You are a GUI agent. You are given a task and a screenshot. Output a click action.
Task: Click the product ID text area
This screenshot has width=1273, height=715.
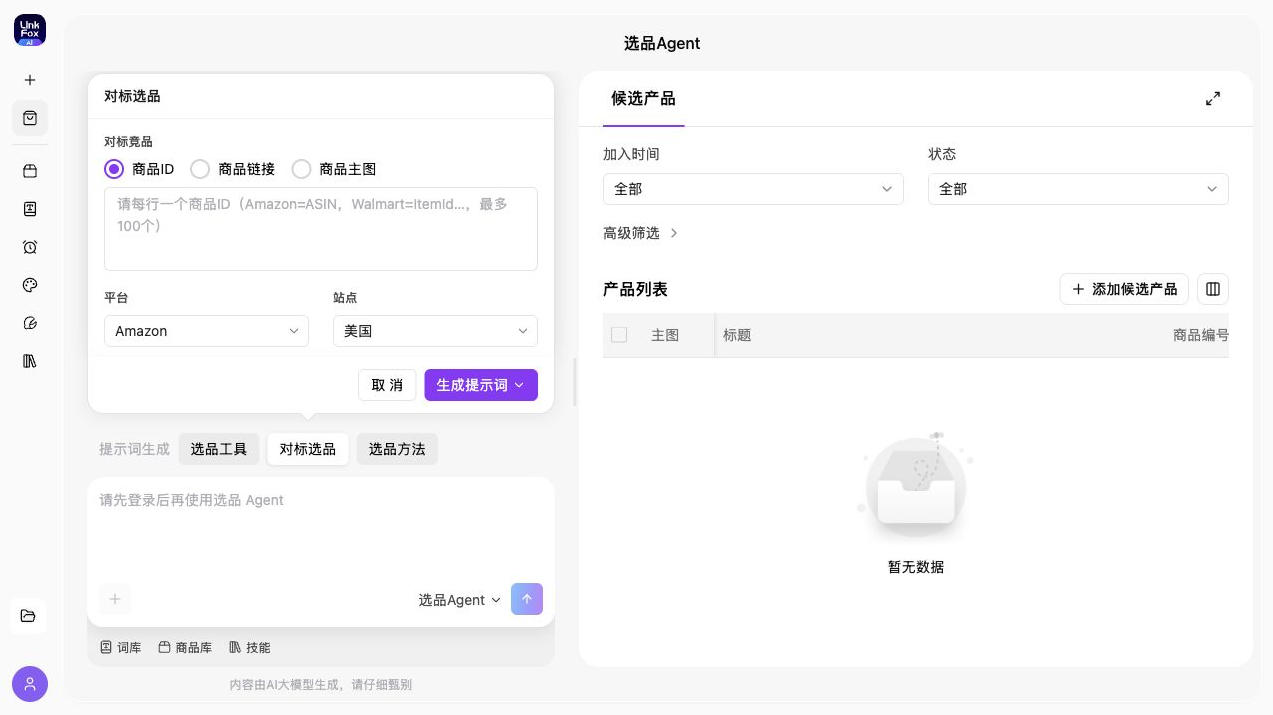click(321, 229)
